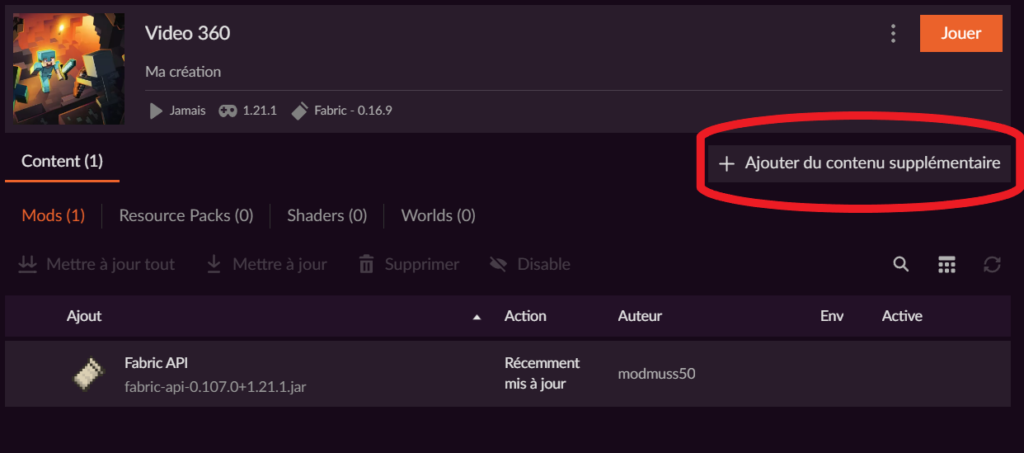
Task: Click Mettre à jour tout
Action: coord(97,264)
